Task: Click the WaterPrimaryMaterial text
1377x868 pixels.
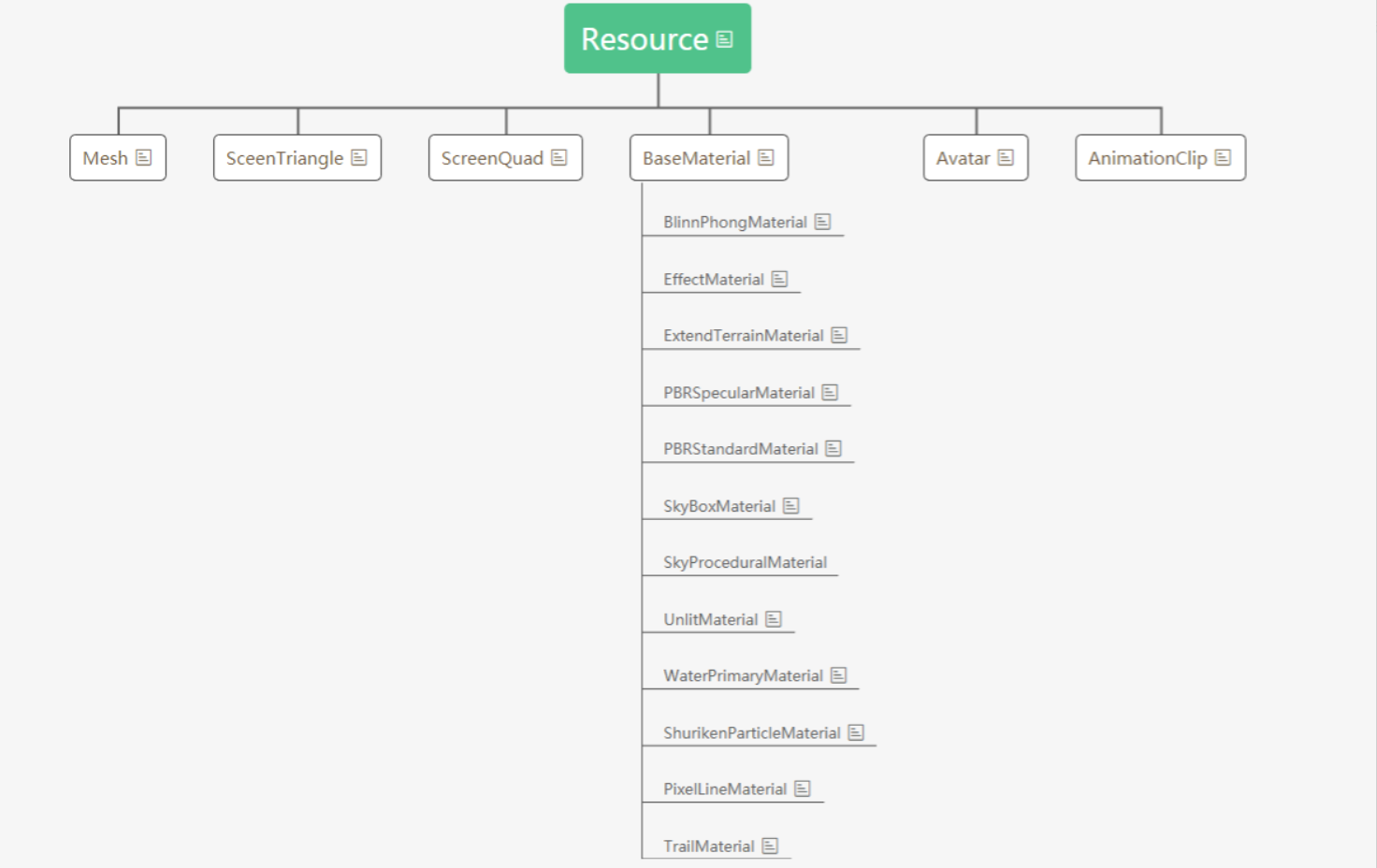Action: click(743, 675)
